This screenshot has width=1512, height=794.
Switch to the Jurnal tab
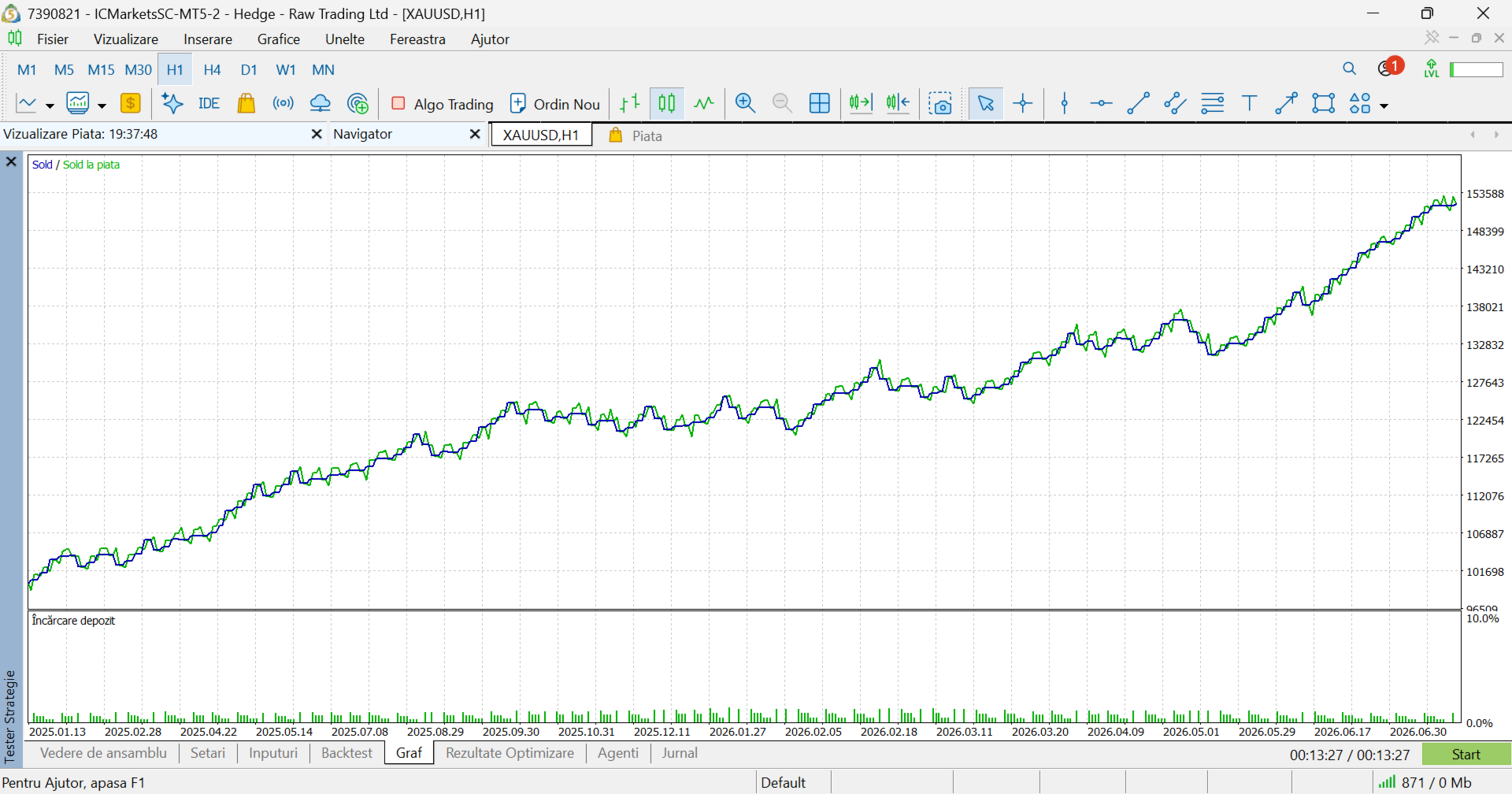point(680,753)
